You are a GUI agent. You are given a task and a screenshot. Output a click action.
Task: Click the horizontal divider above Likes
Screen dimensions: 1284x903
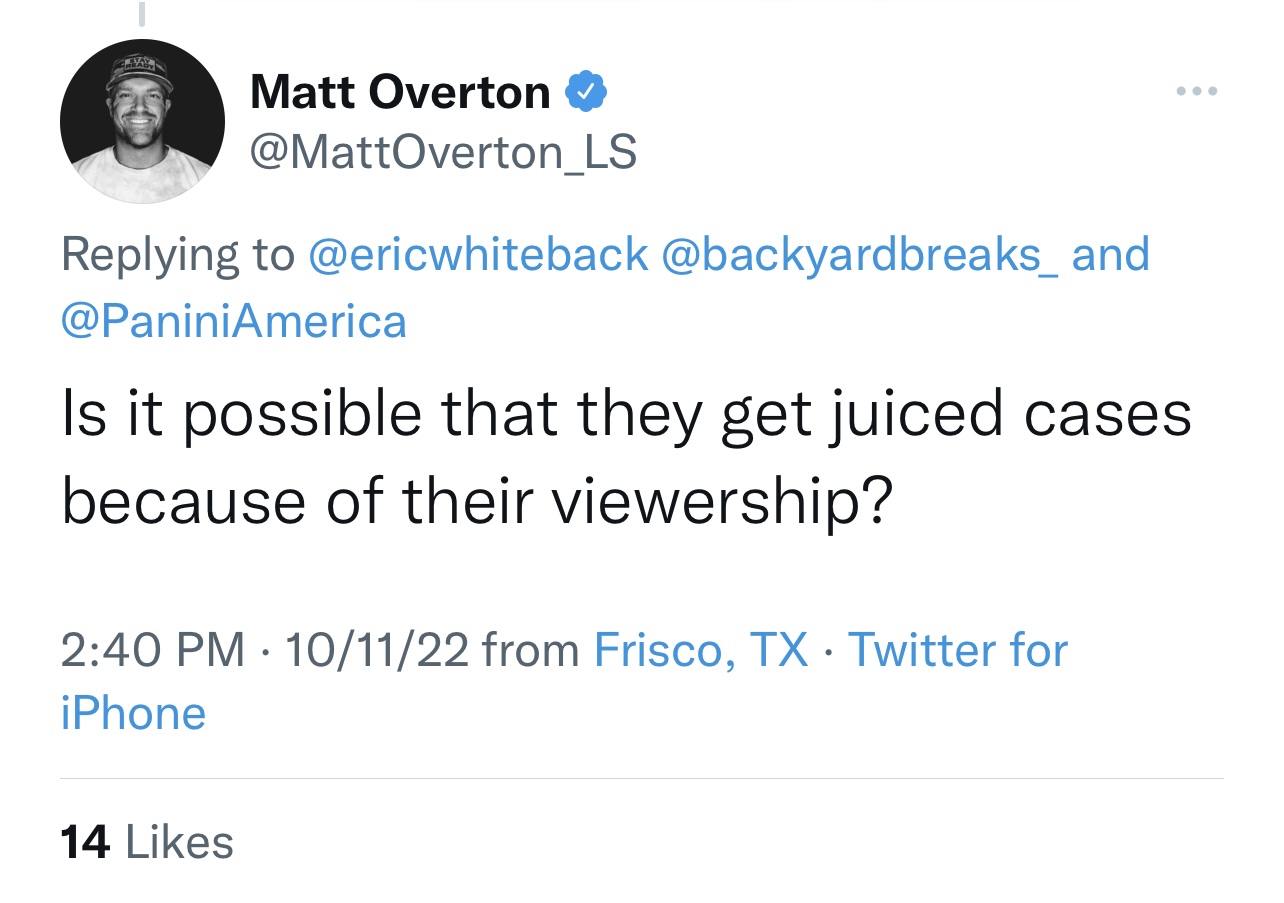[642, 778]
